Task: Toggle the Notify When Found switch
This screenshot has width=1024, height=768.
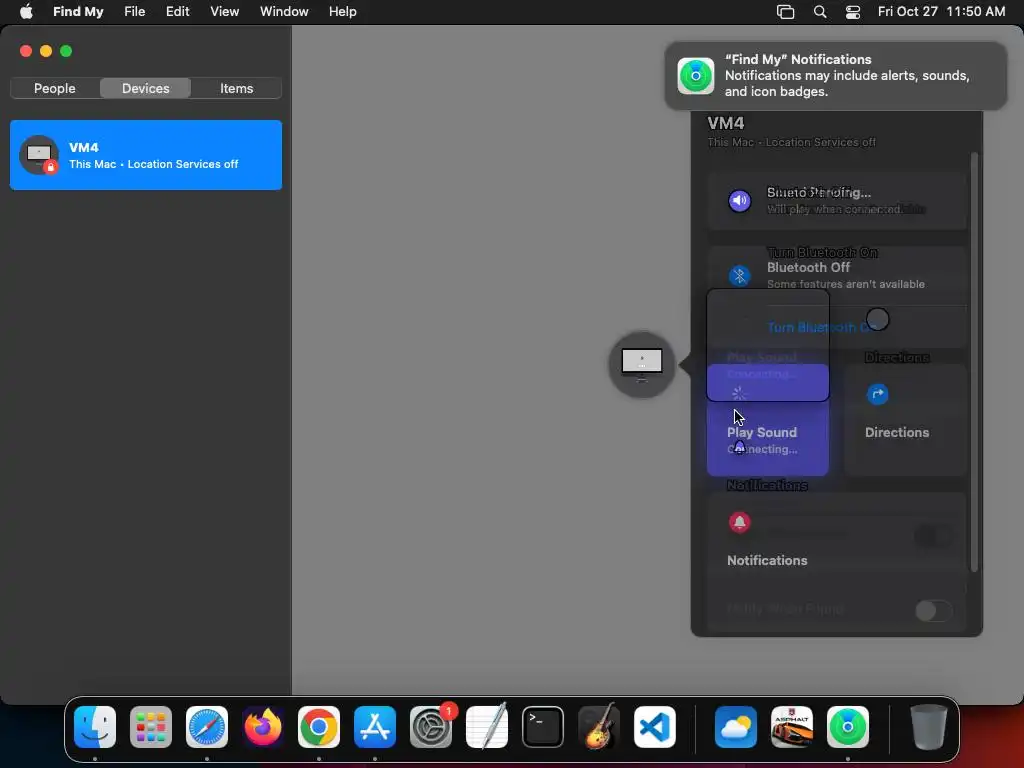Action: click(x=933, y=611)
